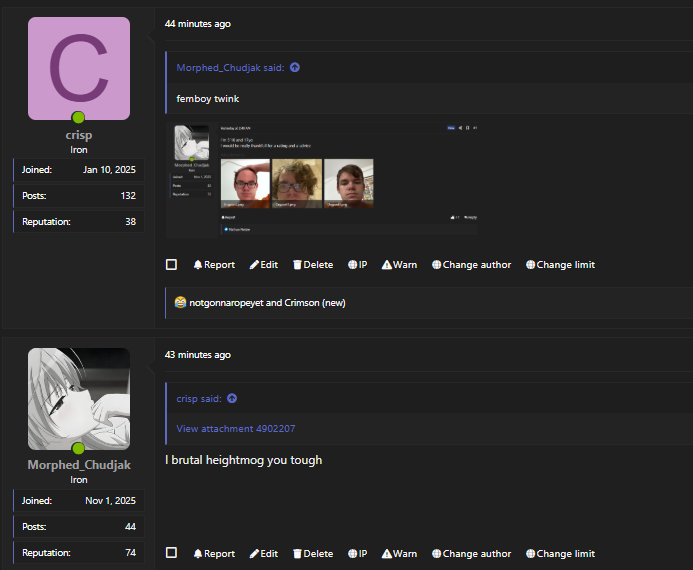Open the crisp username profile link
The image size is (693, 570).
[79, 135]
